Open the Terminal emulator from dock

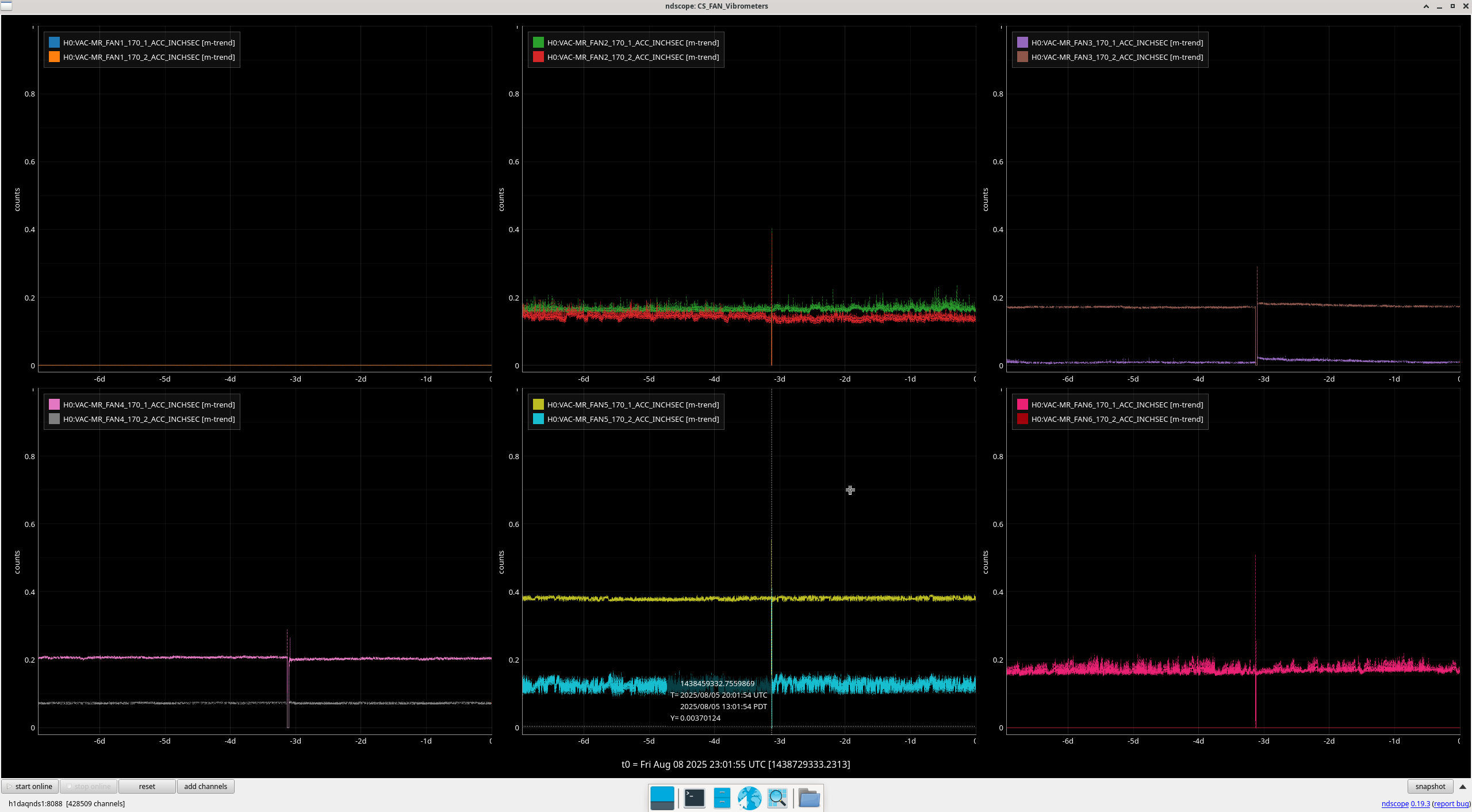point(694,798)
